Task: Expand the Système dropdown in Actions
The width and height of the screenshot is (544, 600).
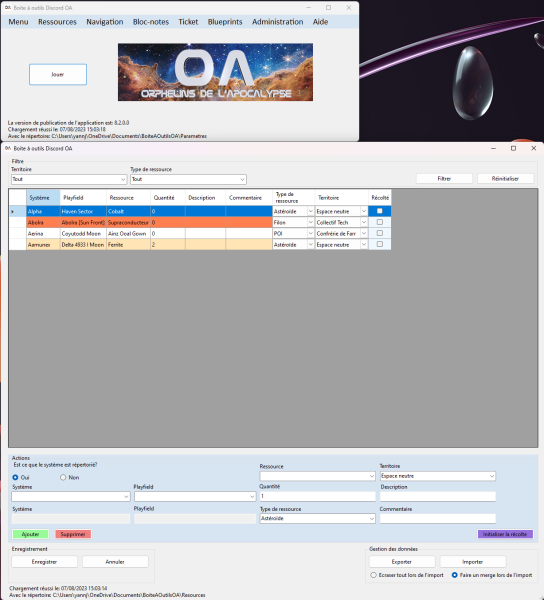Action: coord(126,497)
